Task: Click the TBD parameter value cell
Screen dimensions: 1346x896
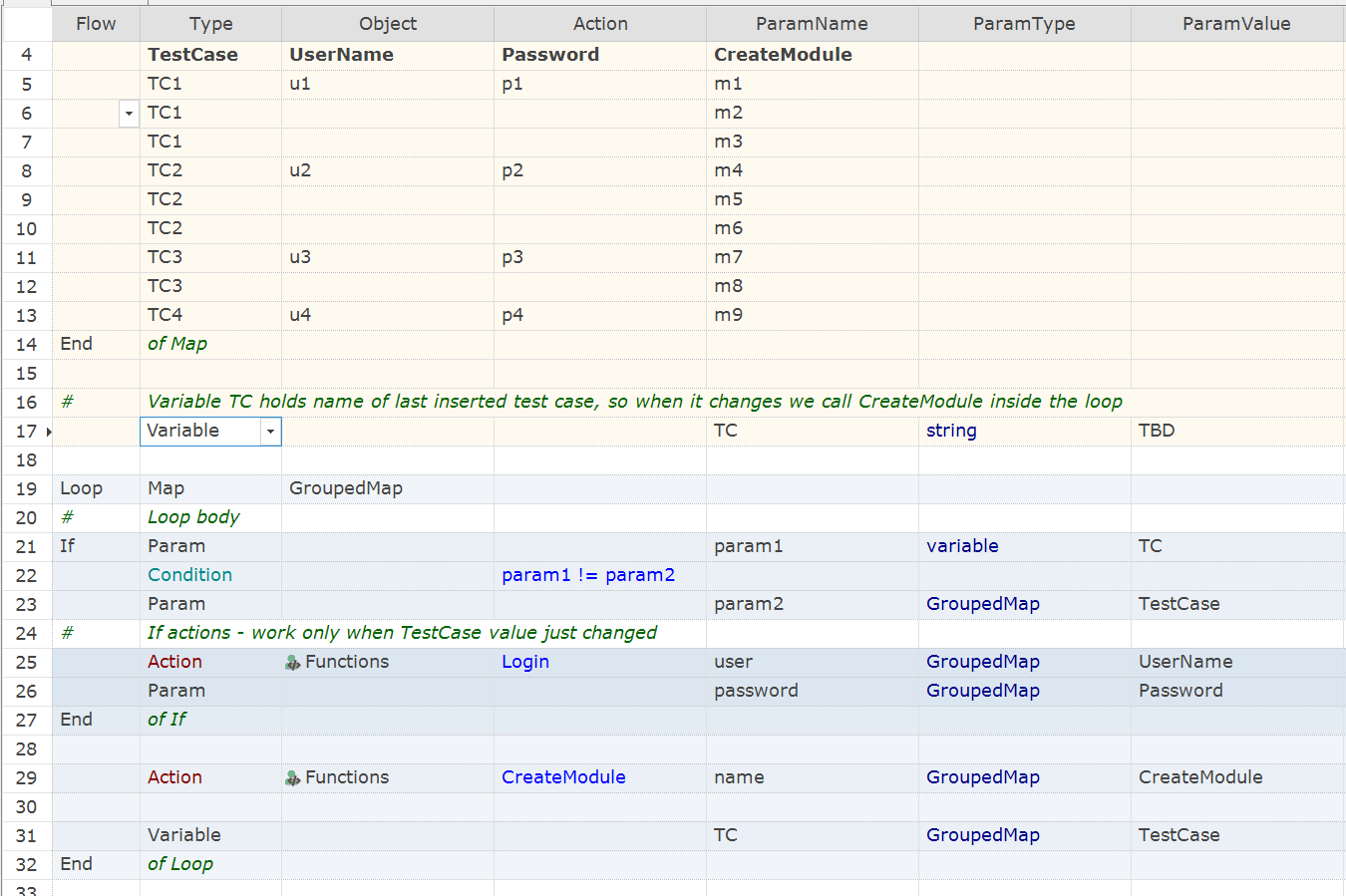Action: pos(1157,431)
